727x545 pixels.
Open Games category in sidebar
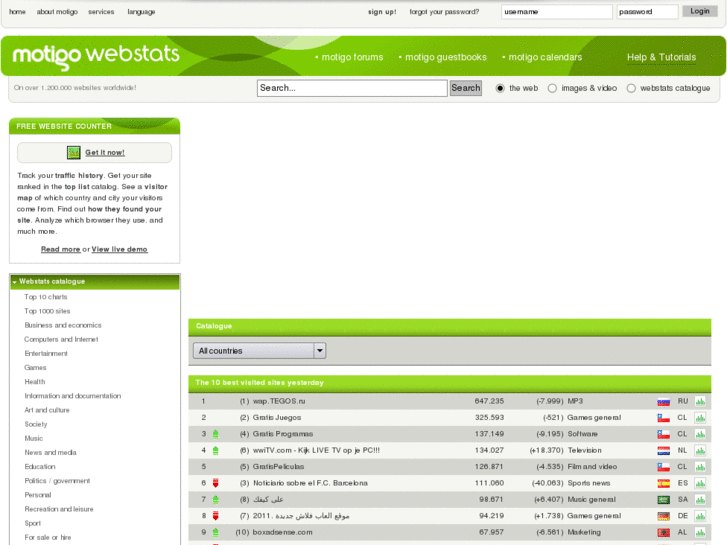click(35, 367)
